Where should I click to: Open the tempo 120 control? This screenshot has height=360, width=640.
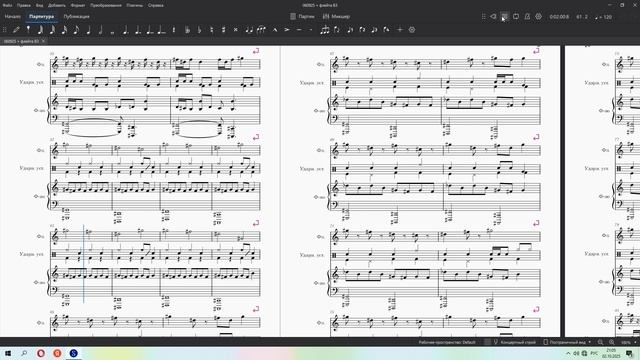click(603, 17)
